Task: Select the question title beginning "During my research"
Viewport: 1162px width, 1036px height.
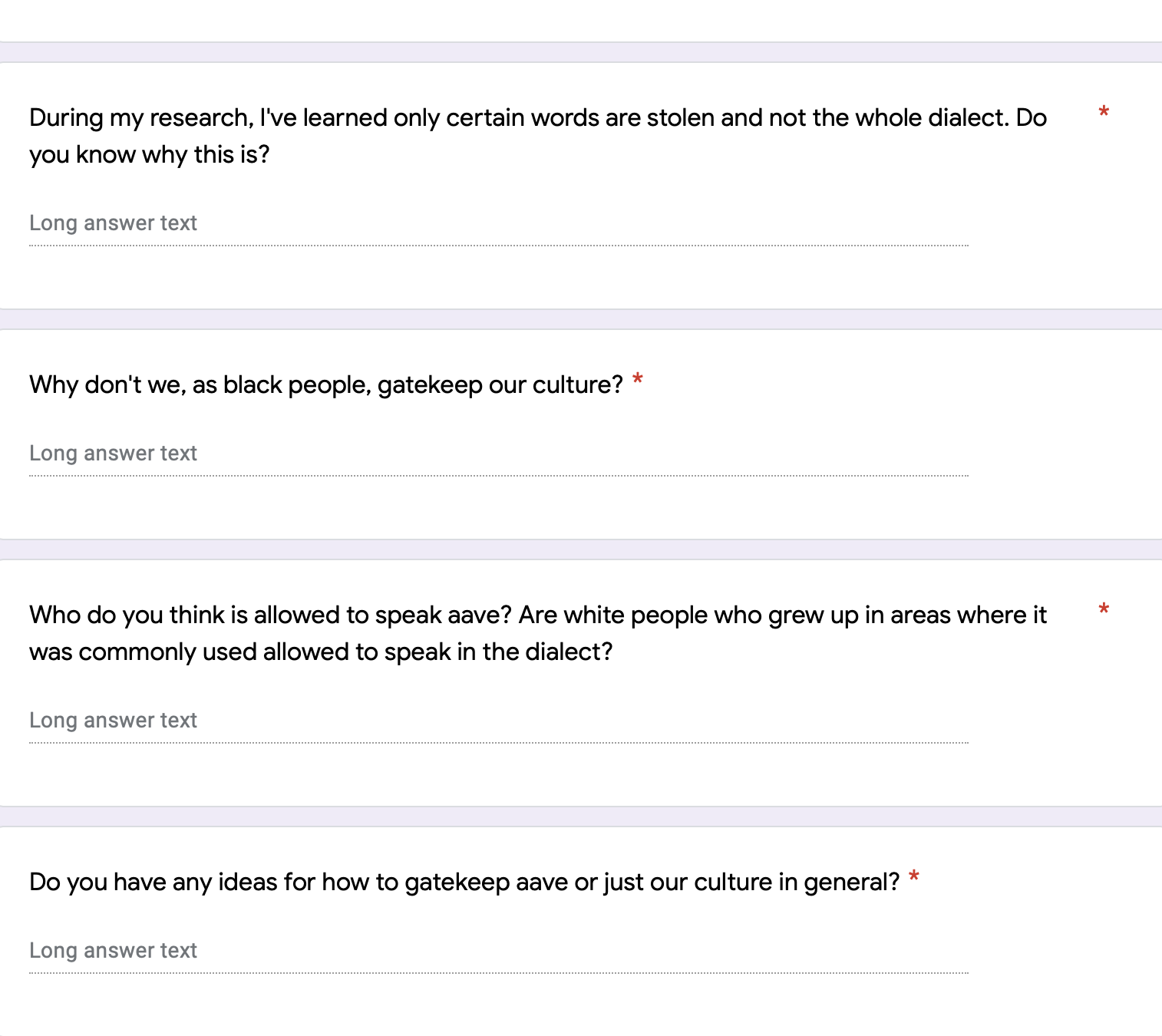Action: (x=538, y=136)
